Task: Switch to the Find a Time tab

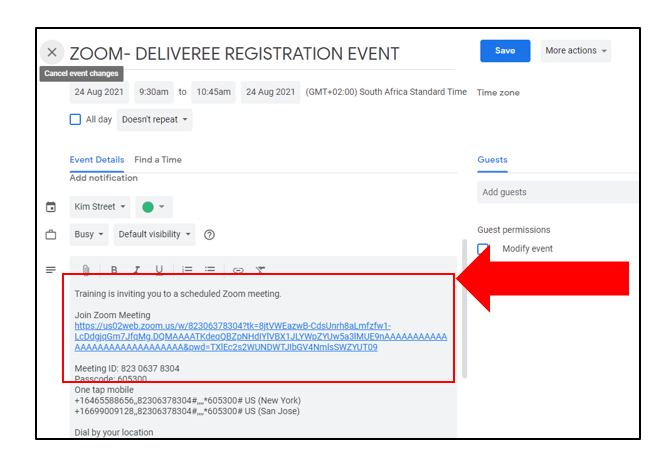Action: (158, 160)
